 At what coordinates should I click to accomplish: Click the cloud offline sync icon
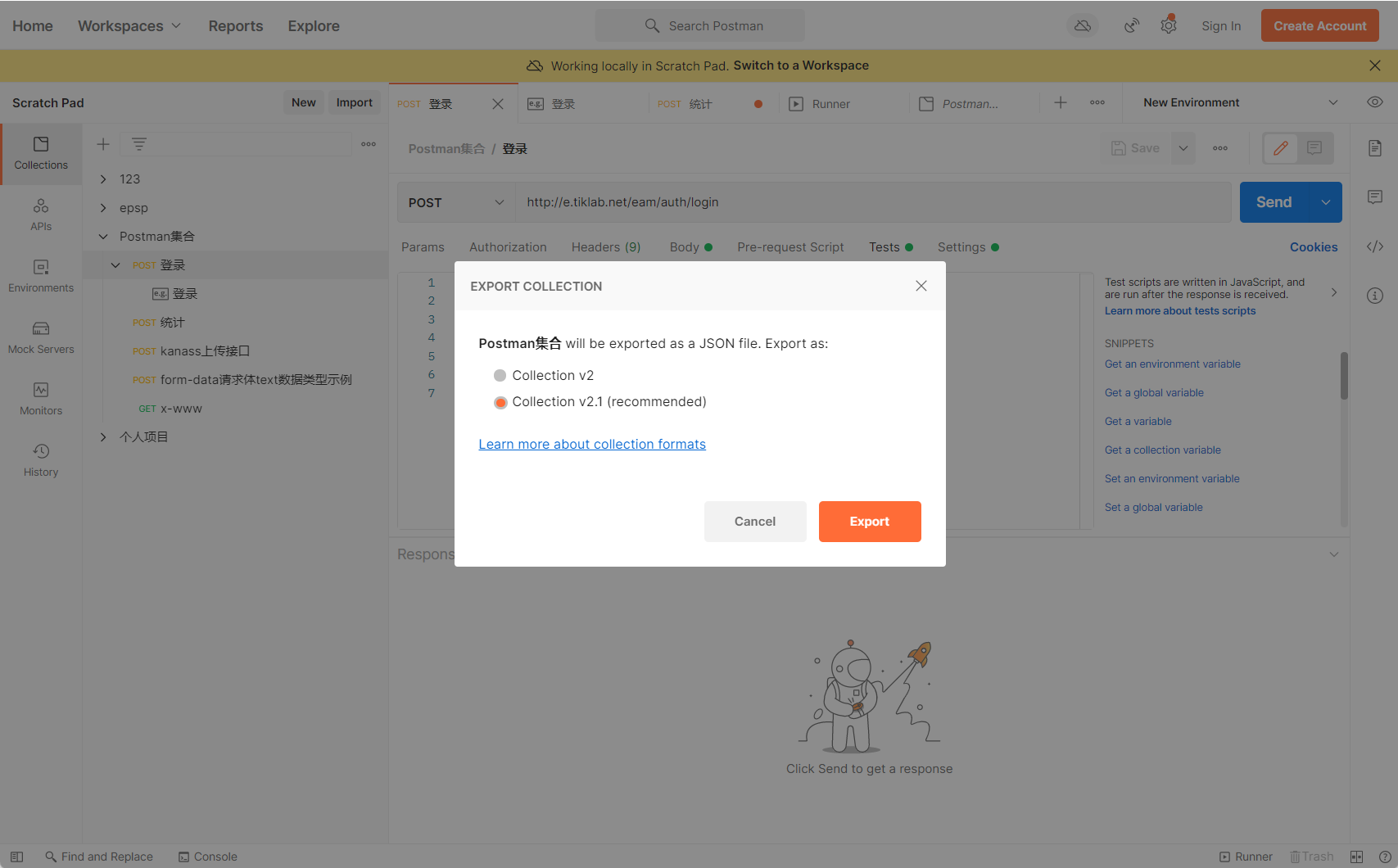[x=1083, y=26]
